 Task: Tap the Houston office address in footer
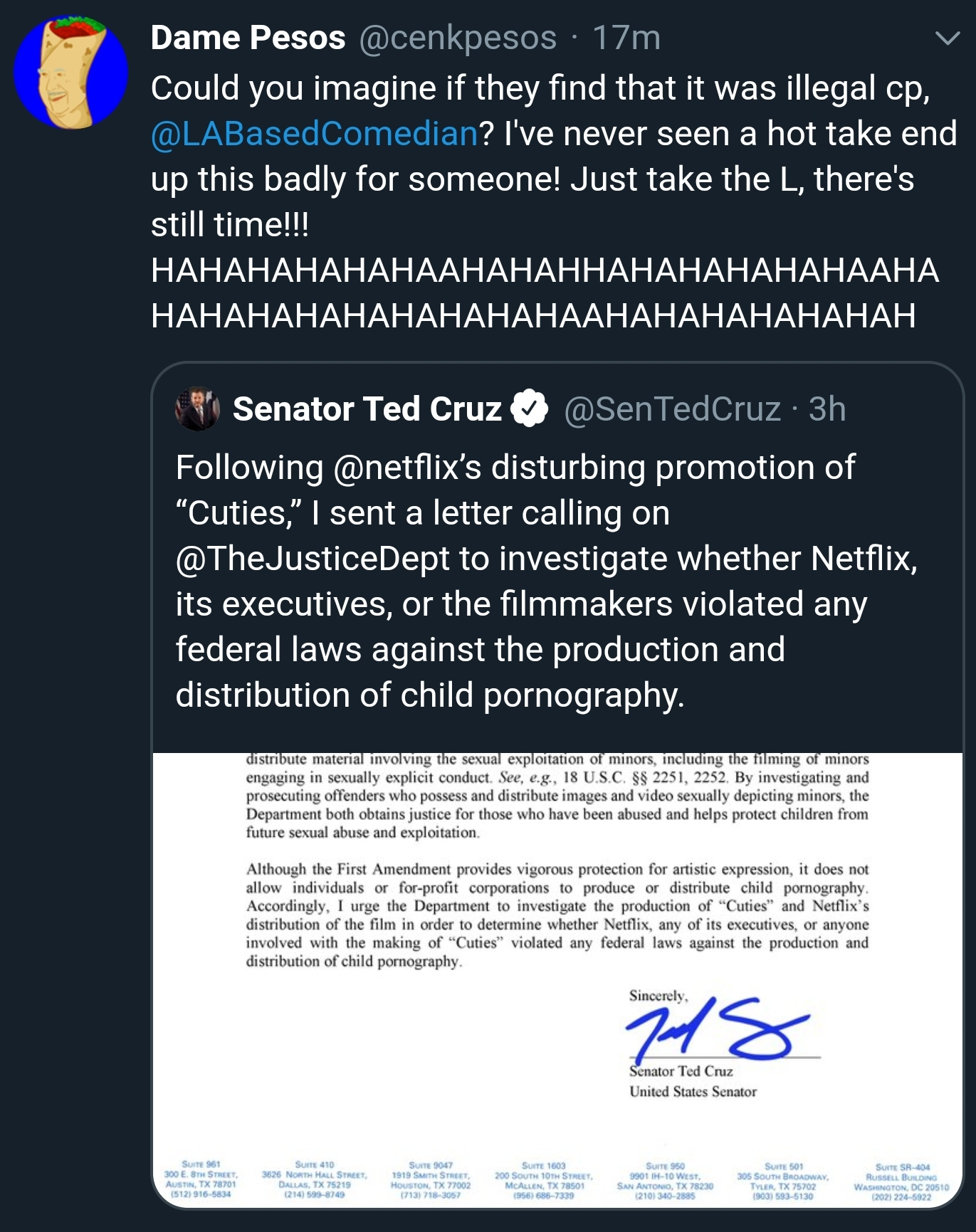point(431,1180)
